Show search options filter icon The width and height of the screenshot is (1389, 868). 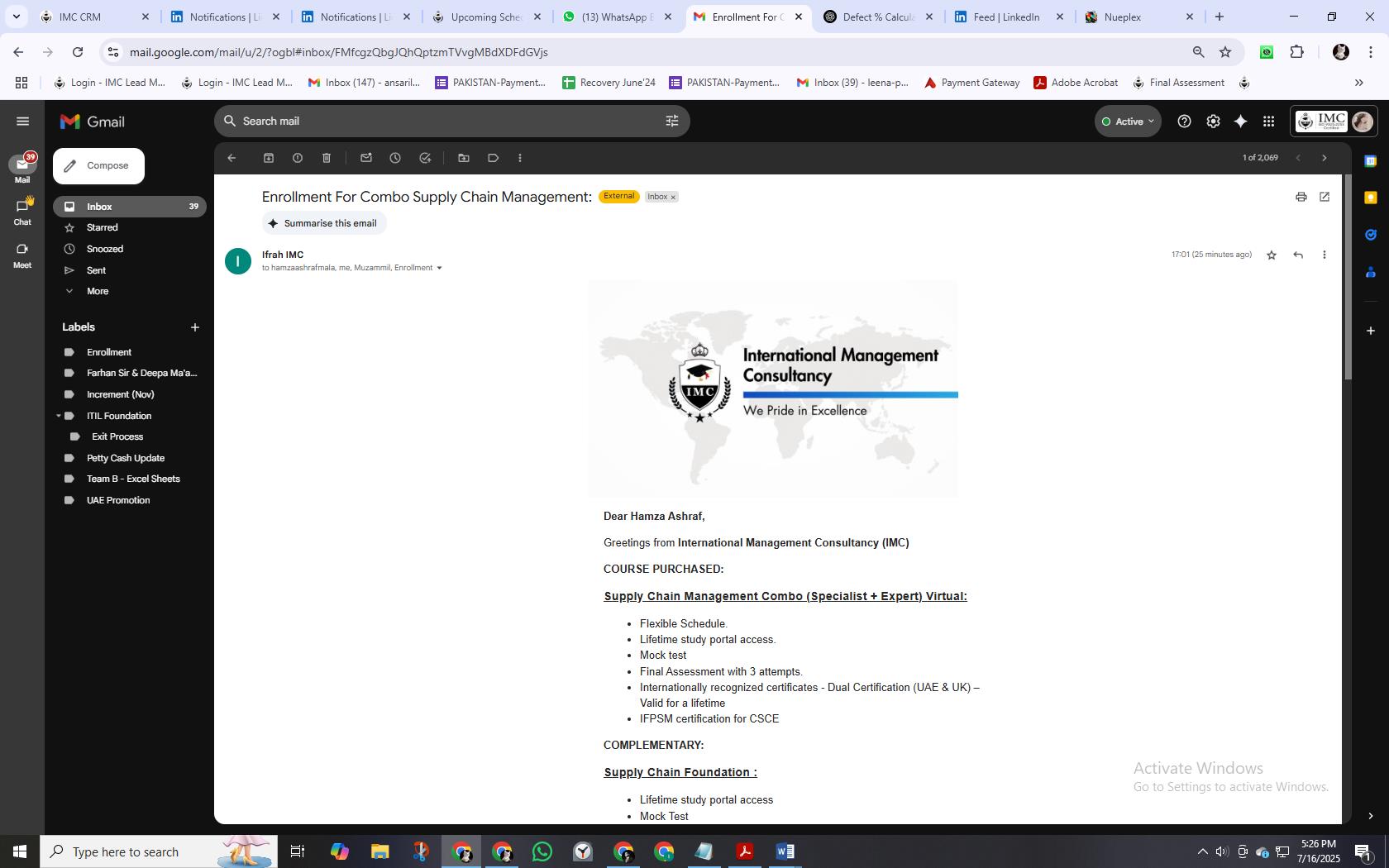coord(672,122)
